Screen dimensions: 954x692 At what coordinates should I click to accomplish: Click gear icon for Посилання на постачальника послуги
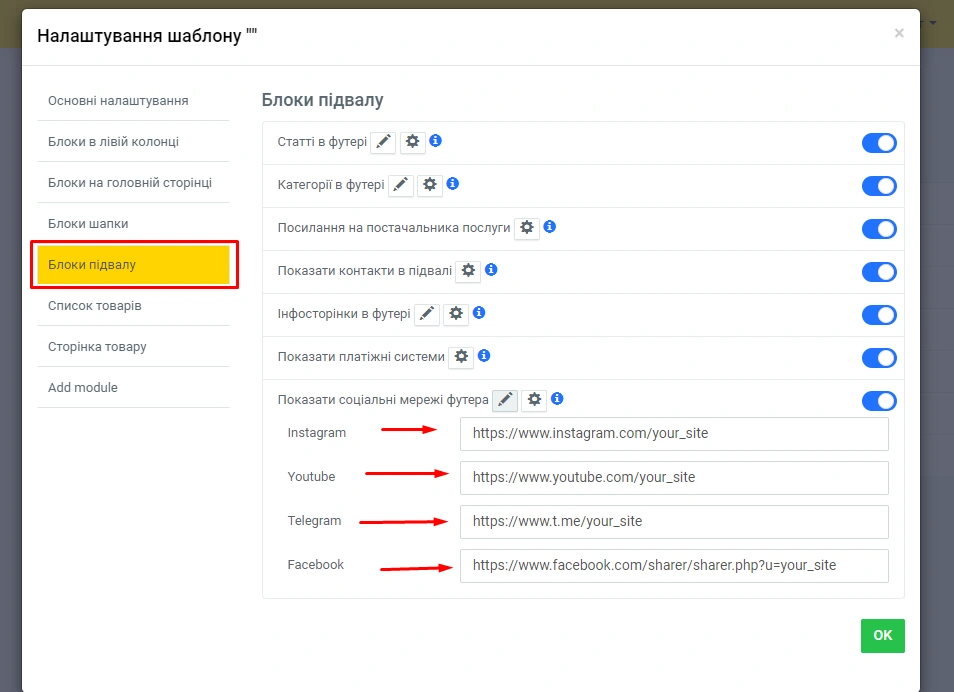point(527,228)
